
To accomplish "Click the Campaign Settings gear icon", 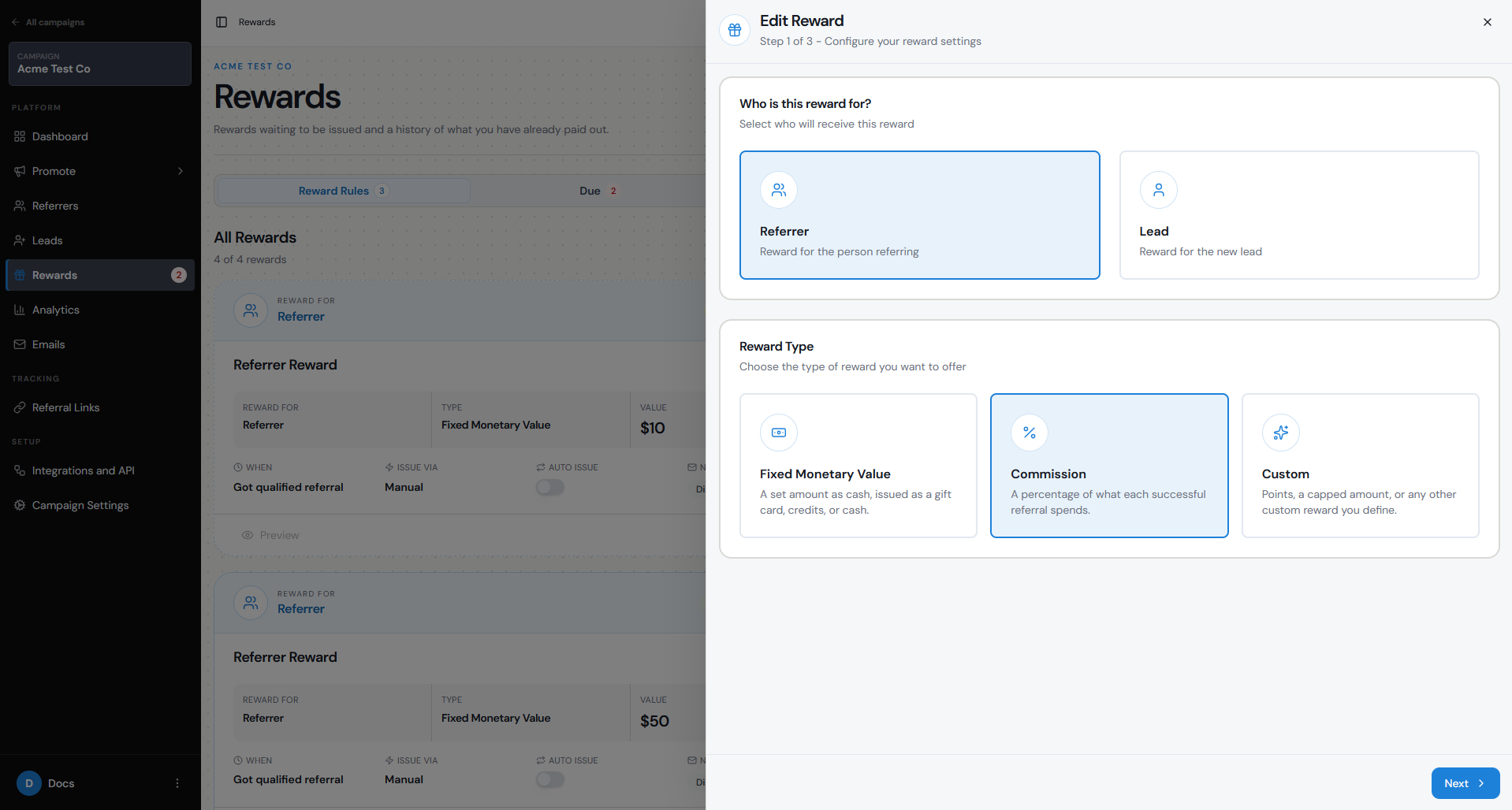I will (x=20, y=505).
